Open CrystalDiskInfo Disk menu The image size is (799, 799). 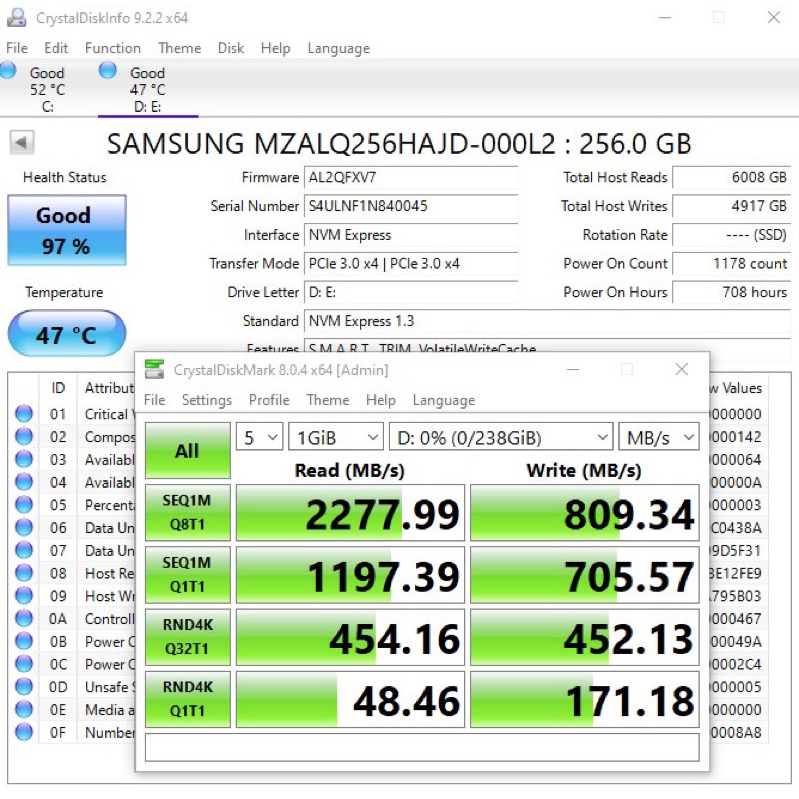pos(231,48)
